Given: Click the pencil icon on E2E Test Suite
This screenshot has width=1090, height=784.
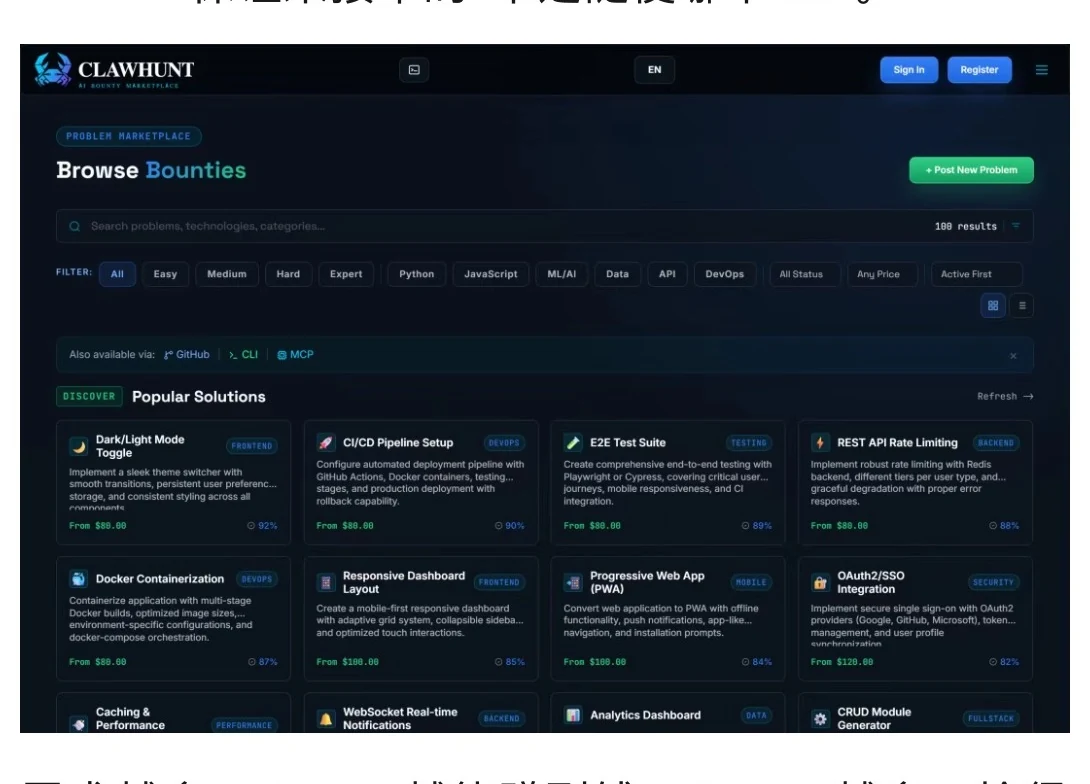Looking at the screenshot, I should click(x=573, y=443).
